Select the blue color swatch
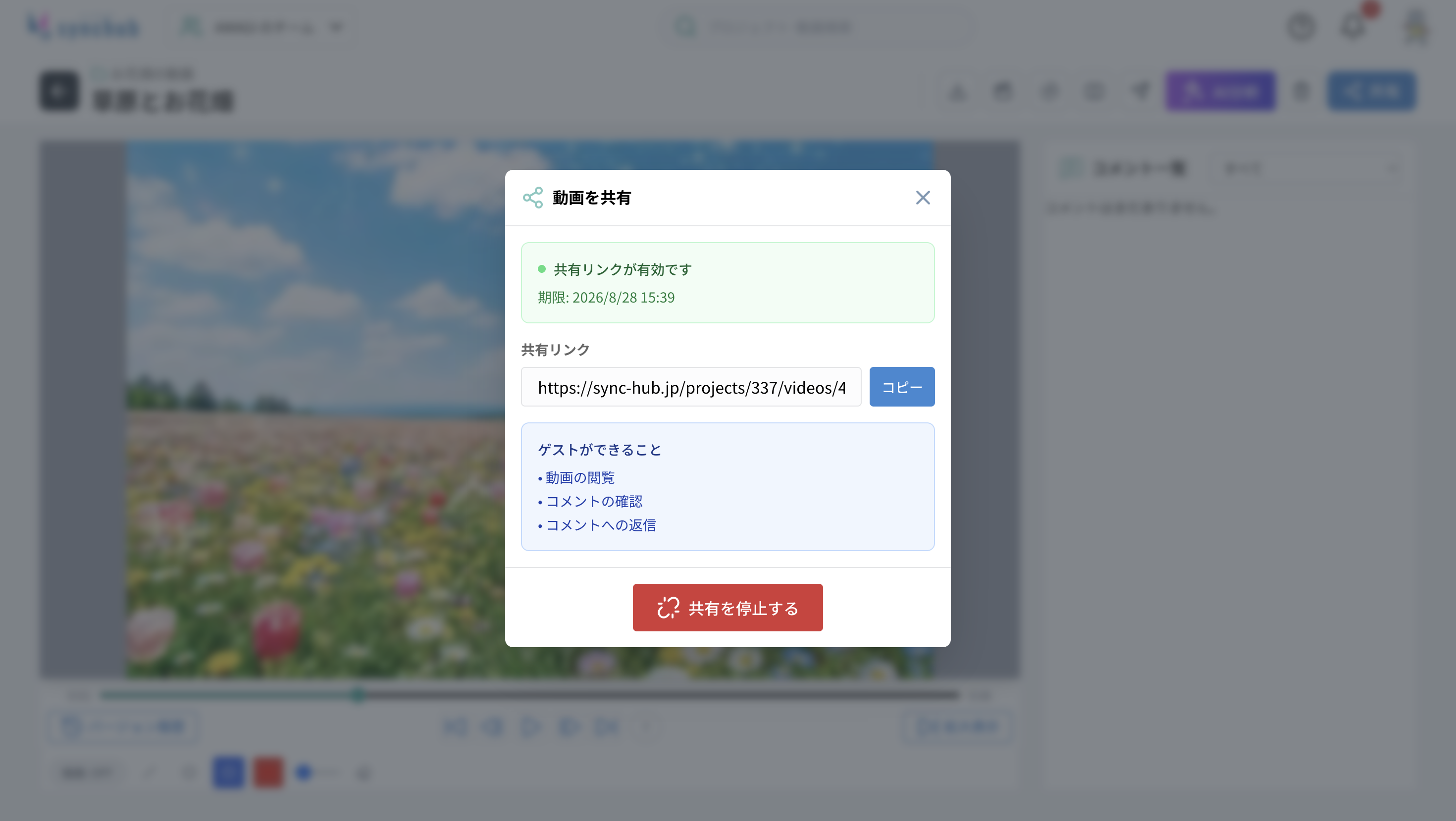This screenshot has height=821, width=1456. 228,772
